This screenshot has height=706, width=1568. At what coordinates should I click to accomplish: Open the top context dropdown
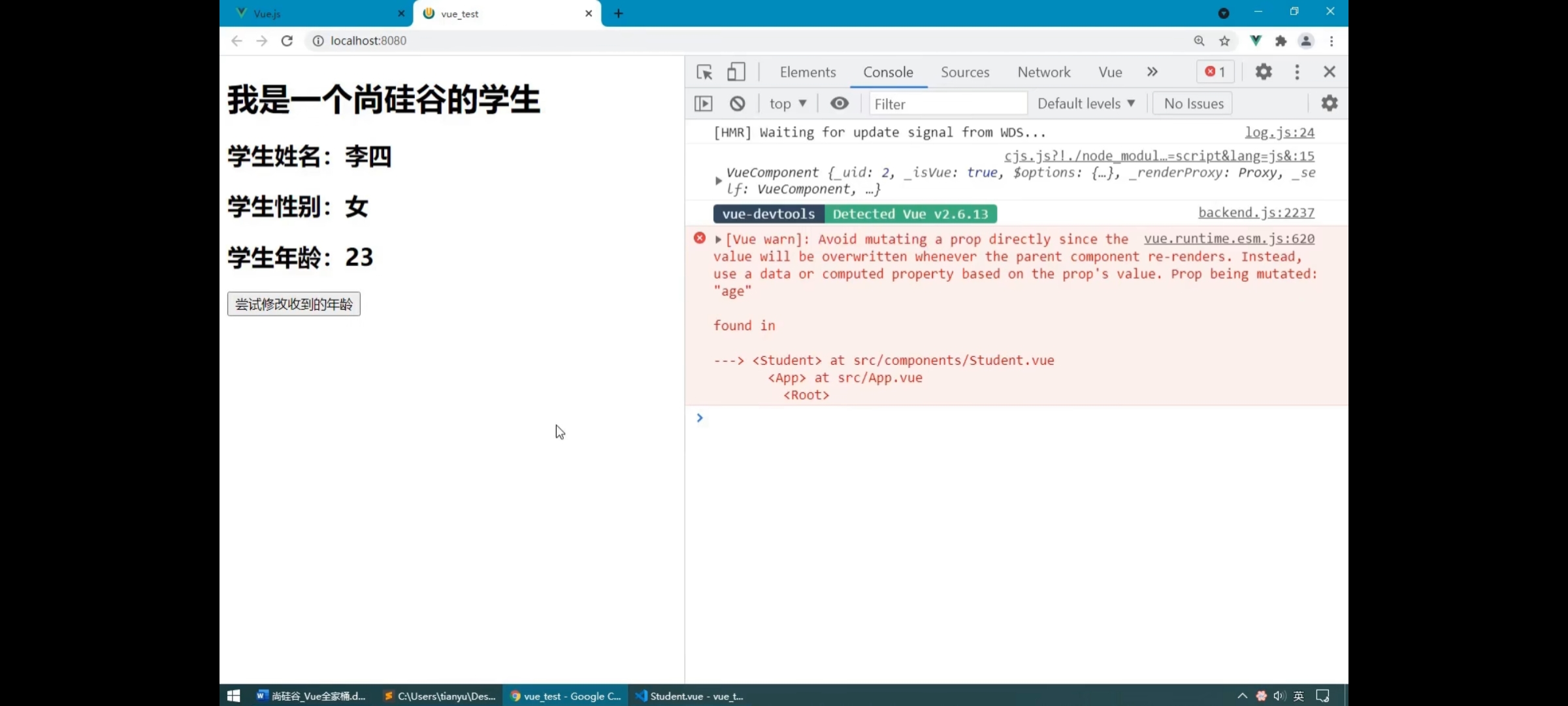pyautogui.click(x=788, y=103)
